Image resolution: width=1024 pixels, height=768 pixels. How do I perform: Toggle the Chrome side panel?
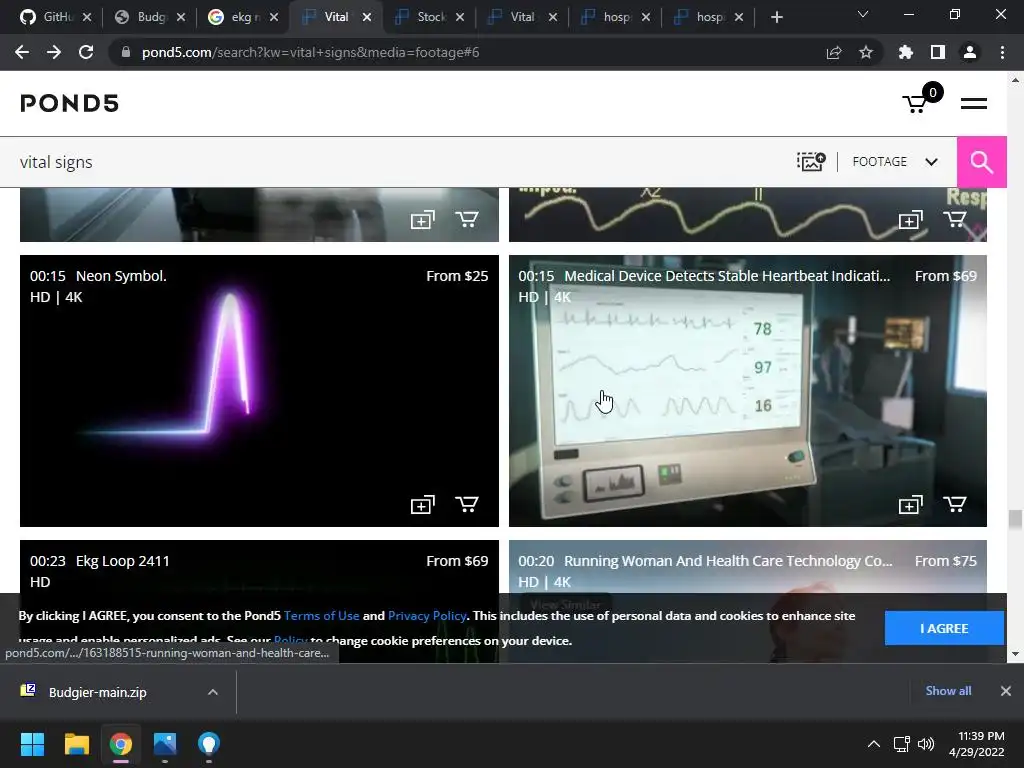tap(938, 52)
